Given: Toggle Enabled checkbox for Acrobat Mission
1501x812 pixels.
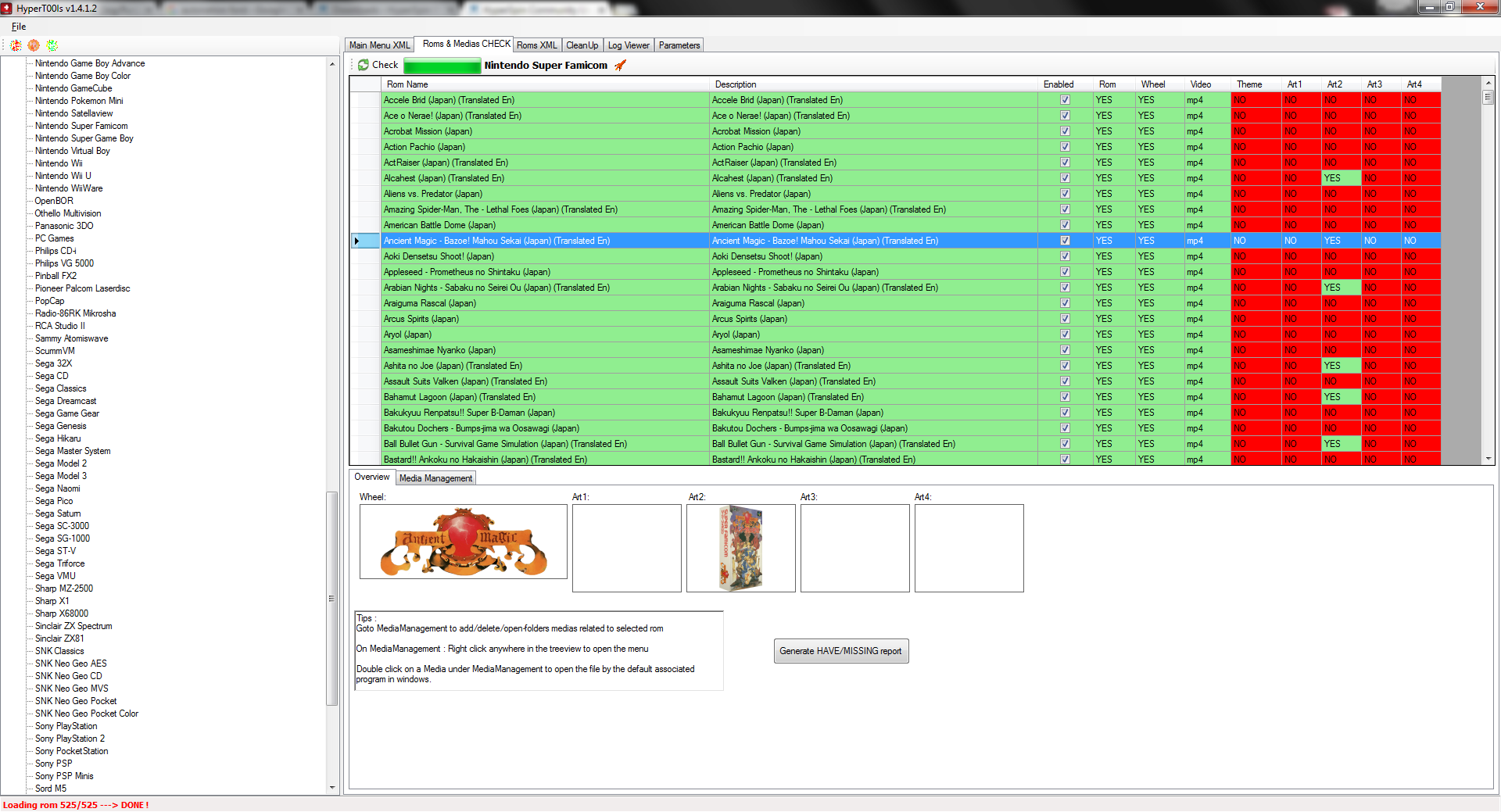Looking at the screenshot, I should coord(1065,131).
